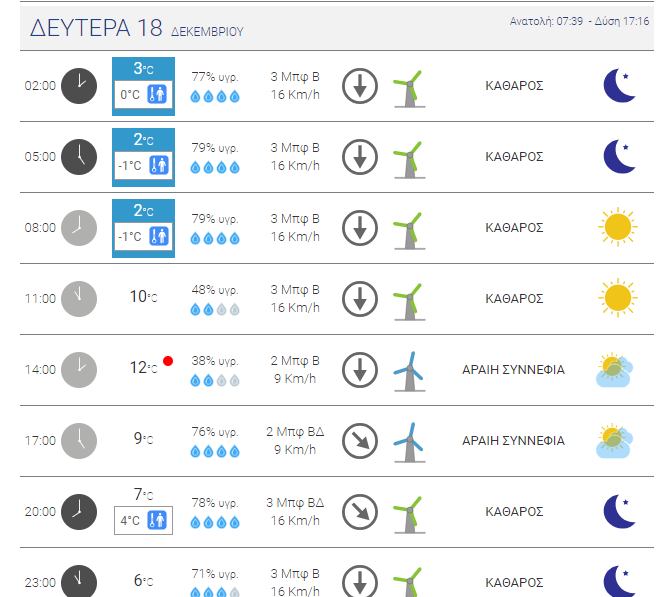This screenshot has height=597, width=661.
Task: Click the 02:00 clock icon
Action: [79, 86]
